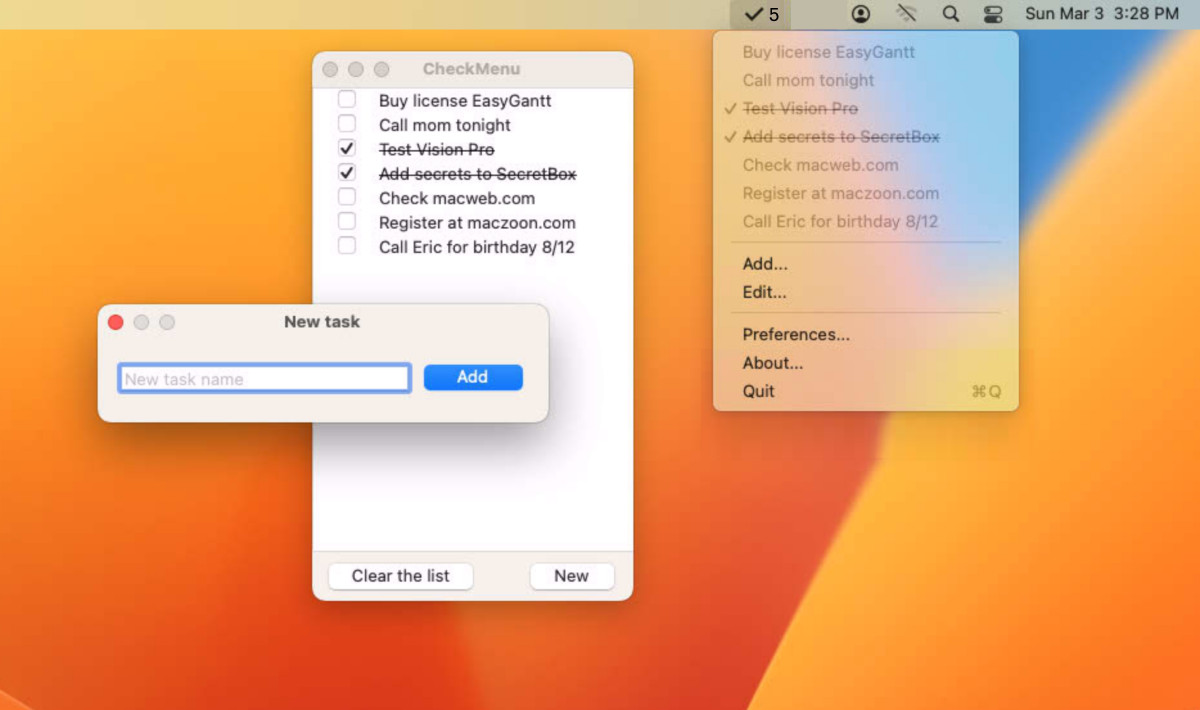
Task: Uncheck the Add secrets to SecretBox checkbox
Action: point(346,173)
